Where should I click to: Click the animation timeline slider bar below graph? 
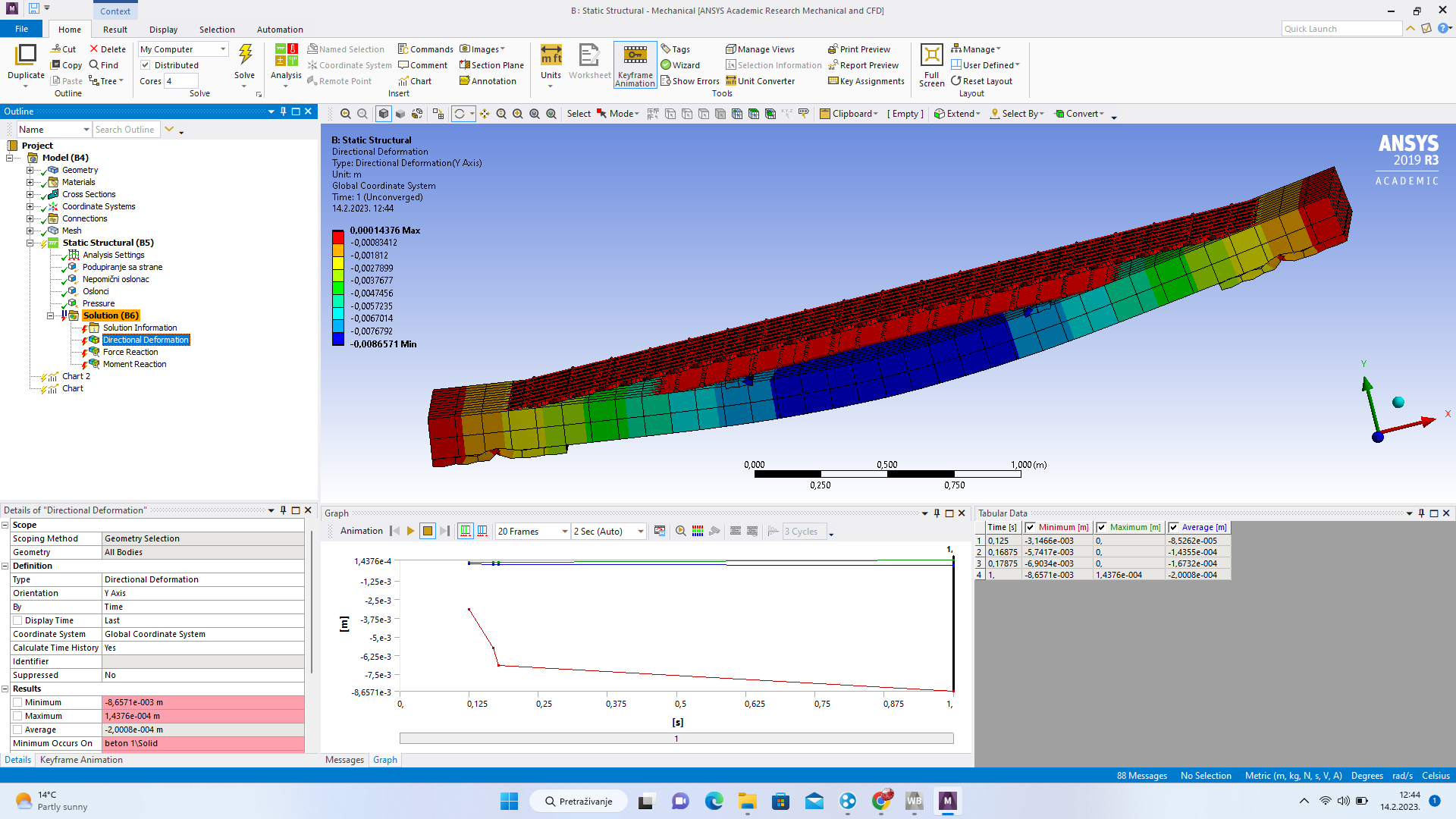point(676,739)
